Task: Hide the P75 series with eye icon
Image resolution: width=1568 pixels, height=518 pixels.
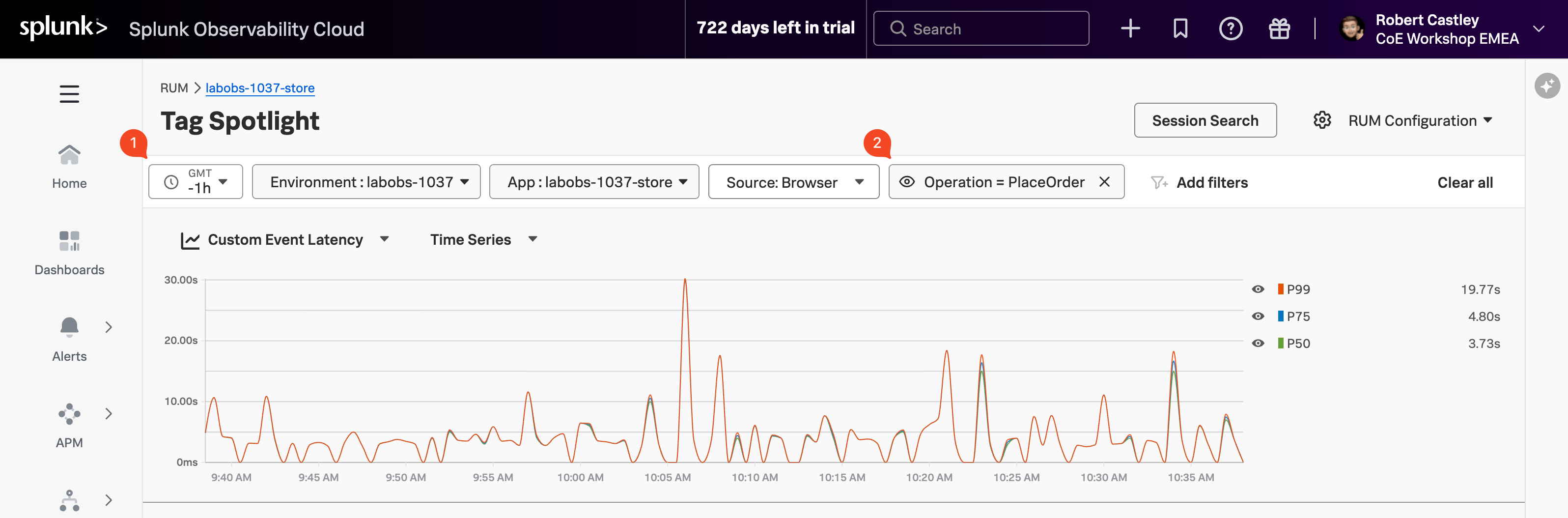Action: (x=1258, y=316)
